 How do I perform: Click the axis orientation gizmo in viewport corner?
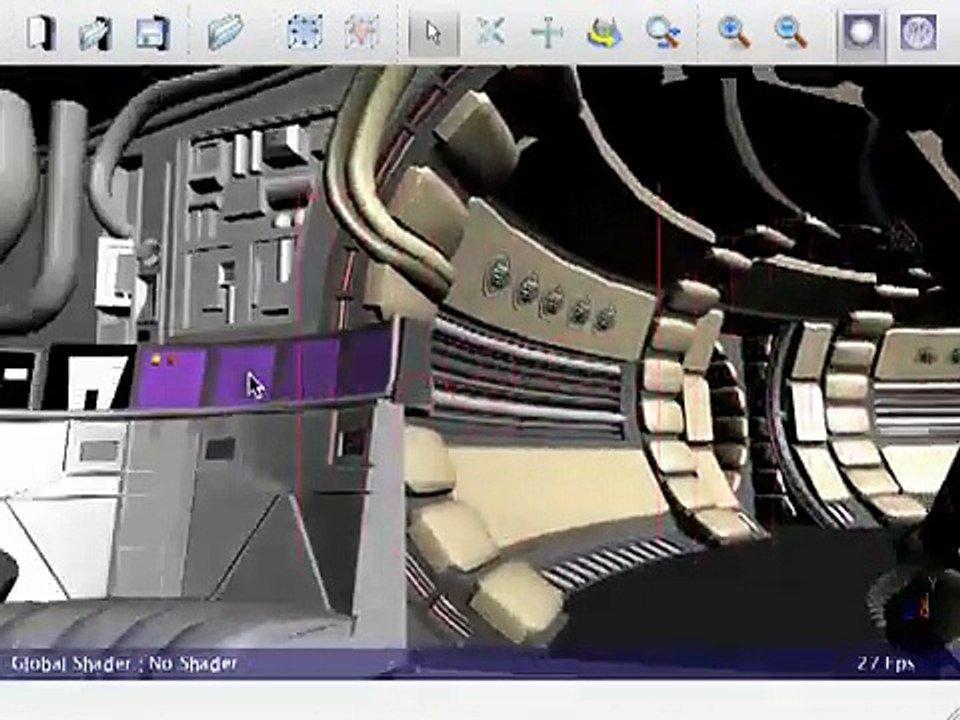coord(920,605)
